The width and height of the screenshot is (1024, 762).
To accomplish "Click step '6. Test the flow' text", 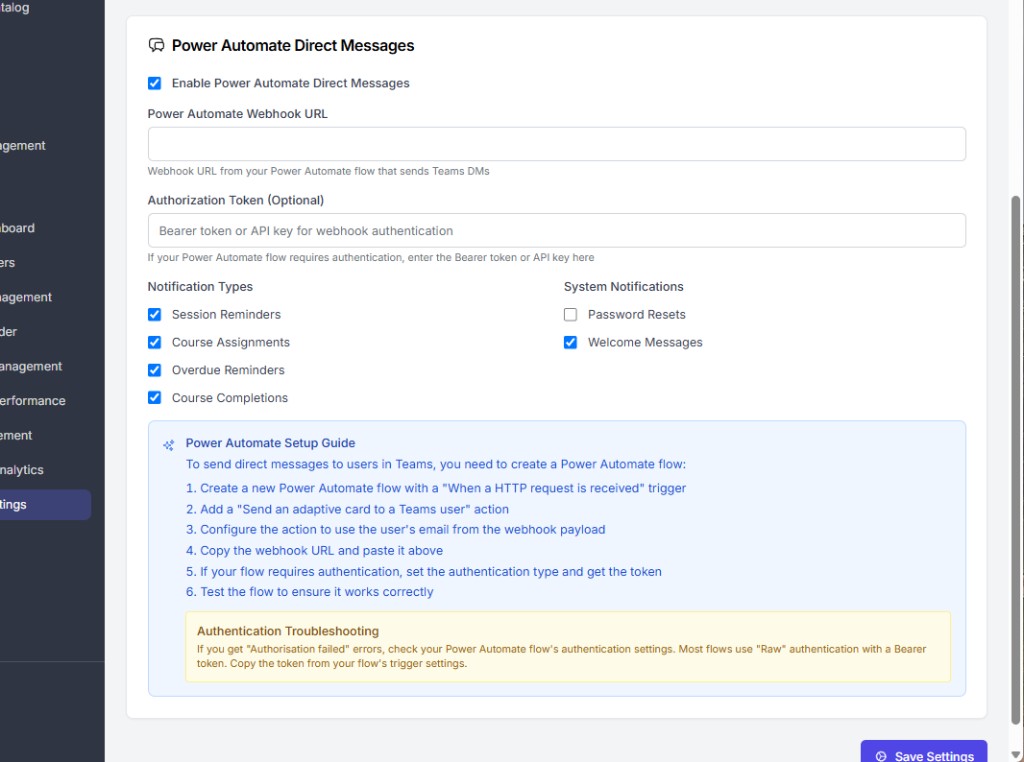I will [310, 592].
